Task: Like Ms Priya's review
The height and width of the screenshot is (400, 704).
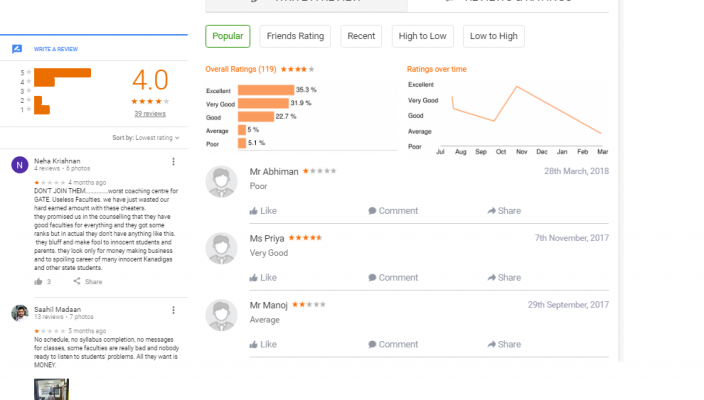Action: 263,277
